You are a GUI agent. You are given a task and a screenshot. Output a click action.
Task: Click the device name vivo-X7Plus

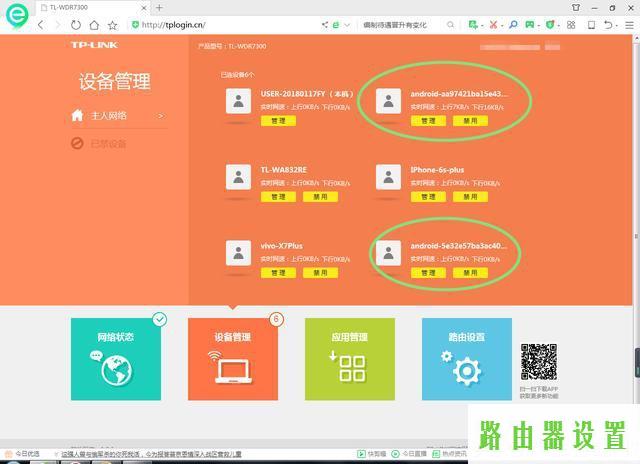pyautogui.click(x=282, y=246)
